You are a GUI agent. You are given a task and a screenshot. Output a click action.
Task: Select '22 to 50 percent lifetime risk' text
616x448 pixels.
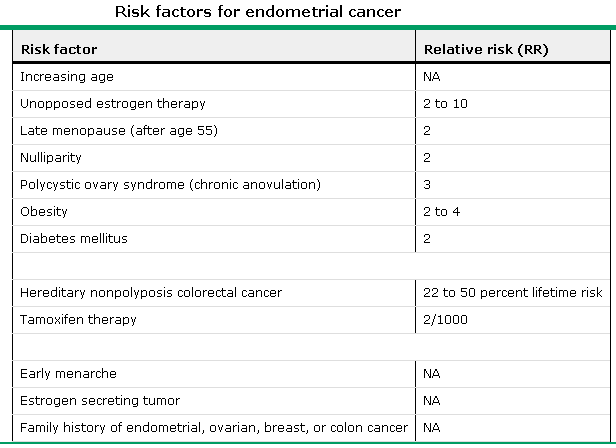(x=513, y=293)
